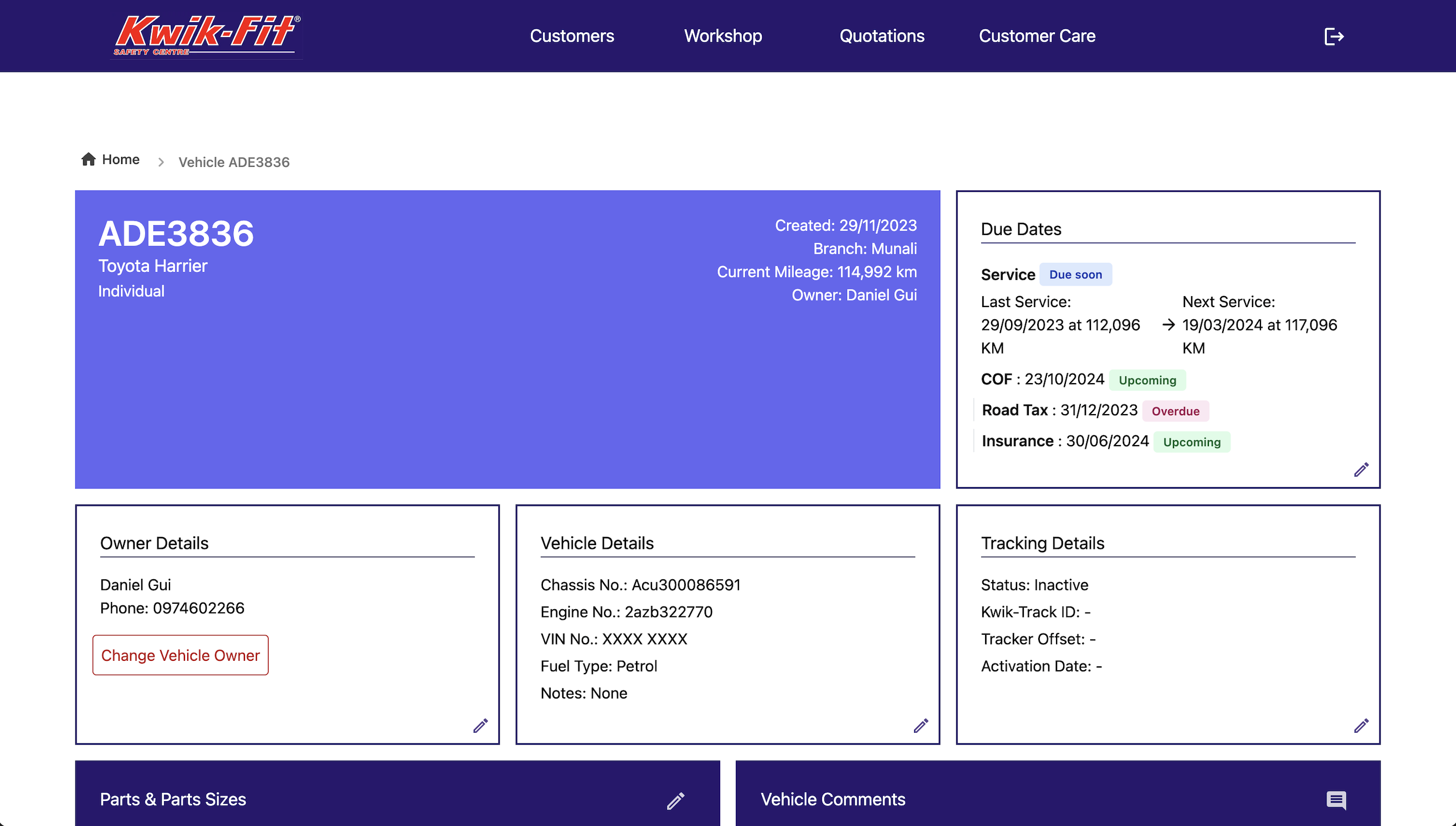This screenshot has width=1456, height=826.
Task: Click the Change Vehicle Owner button
Action: [180, 655]
